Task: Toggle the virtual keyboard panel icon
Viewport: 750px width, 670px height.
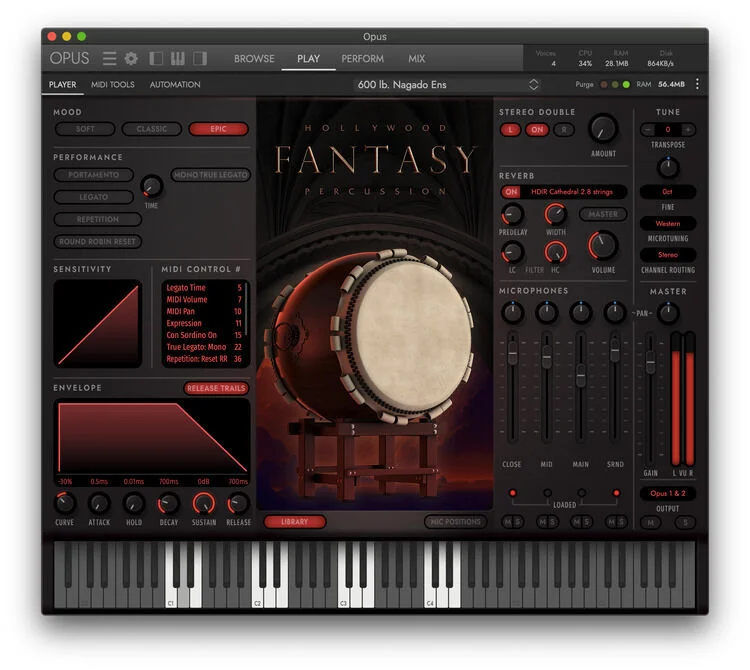Action: [178, 58]
